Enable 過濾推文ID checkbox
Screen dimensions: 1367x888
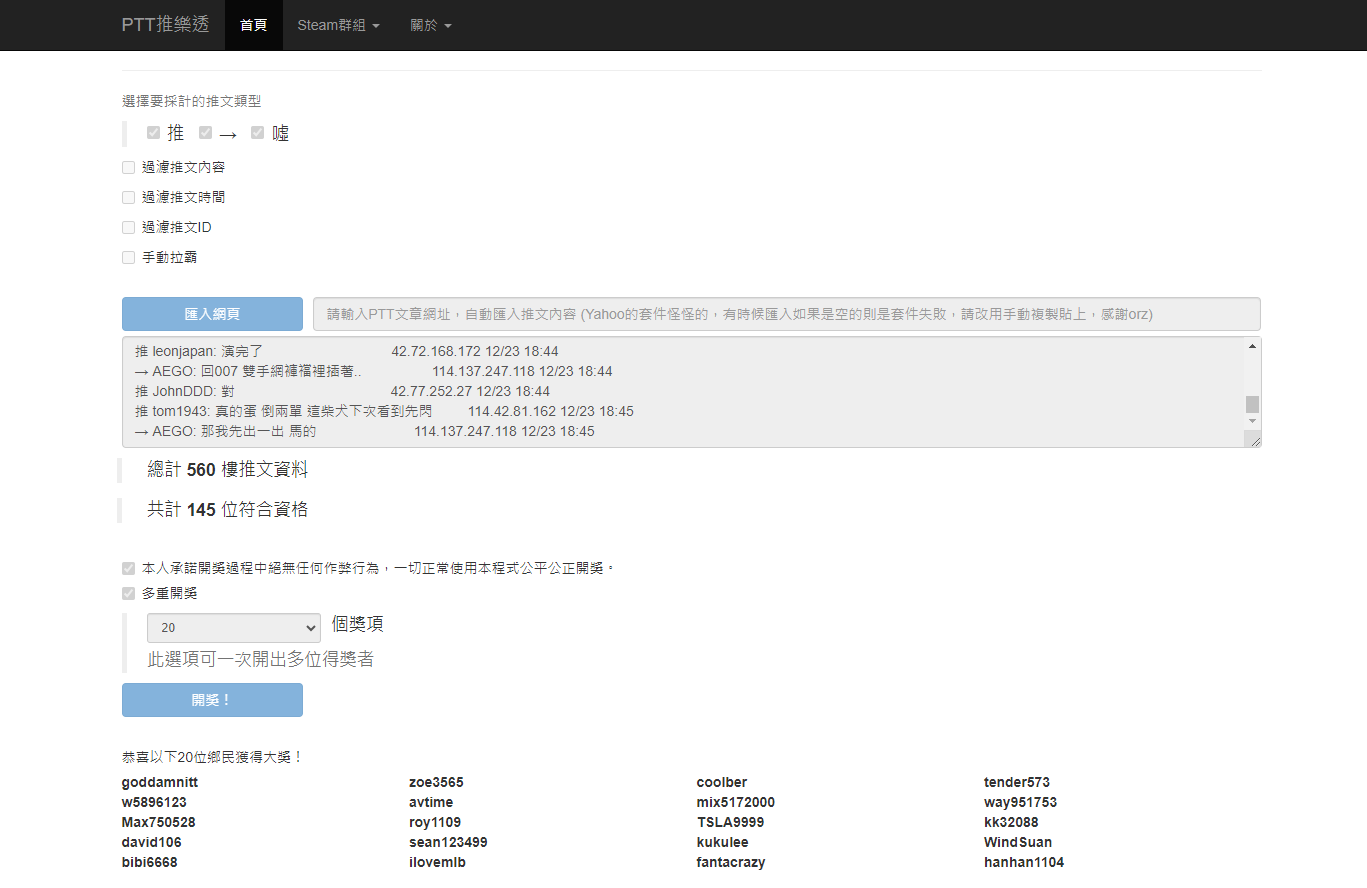(128, 228)
